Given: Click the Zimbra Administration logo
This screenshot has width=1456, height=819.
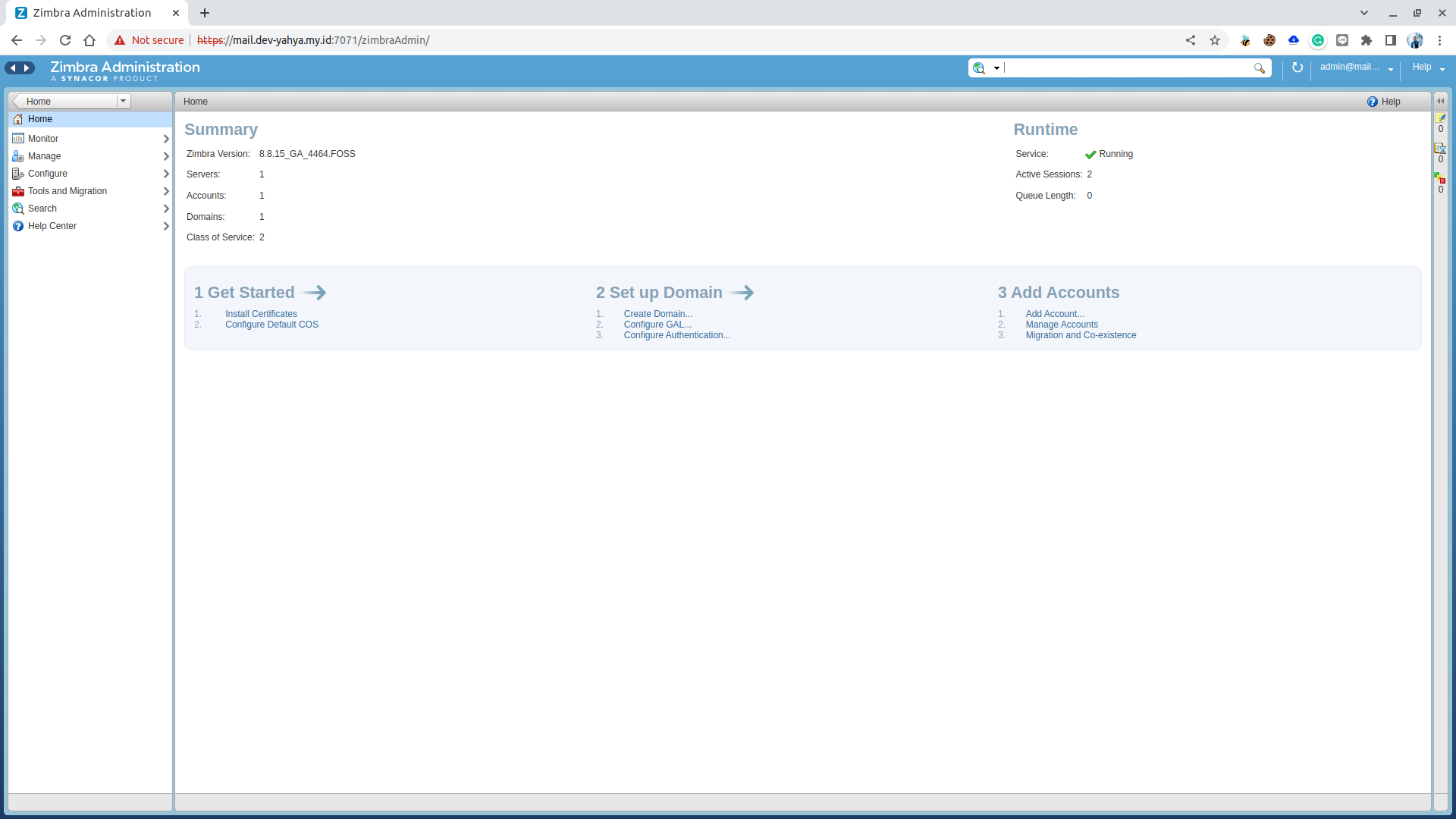Looking at the screenshot, I should [x=125, y=71].
